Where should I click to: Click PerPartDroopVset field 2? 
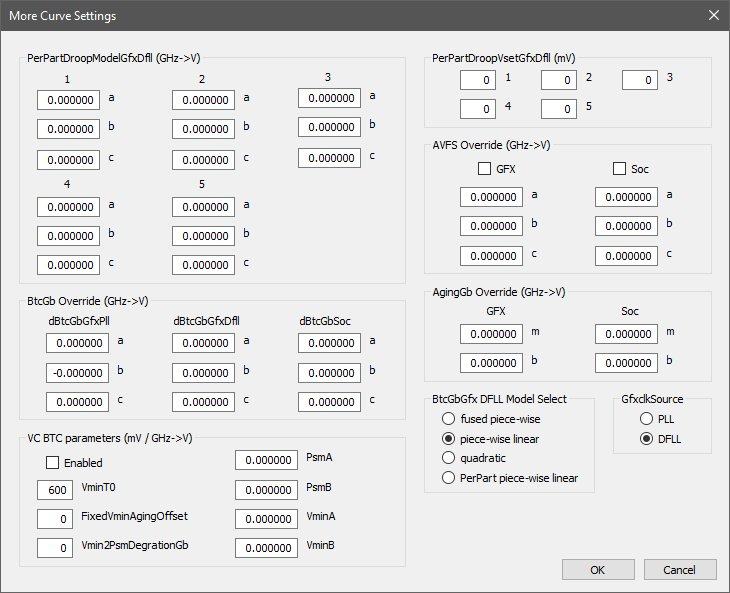pyautogui.click(x=559, y=80)
